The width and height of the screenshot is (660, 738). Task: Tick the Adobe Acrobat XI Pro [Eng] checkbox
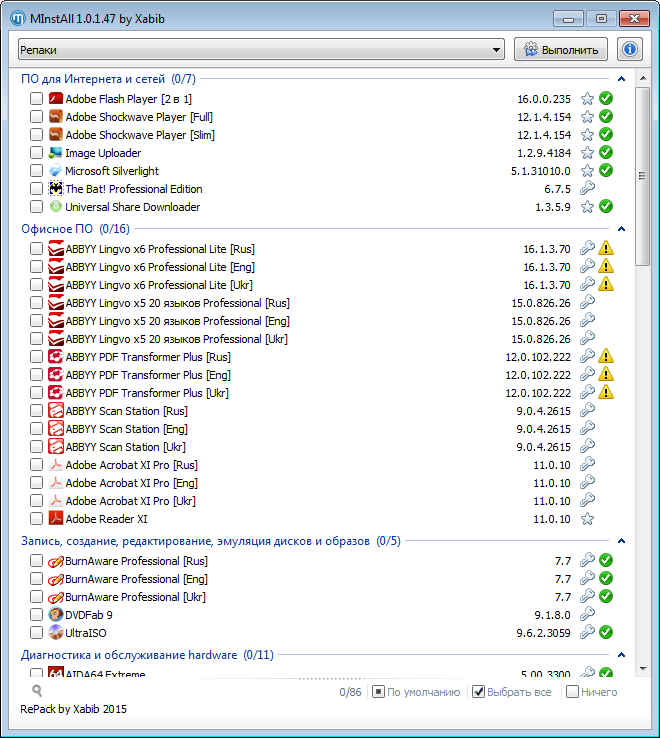[x=36, y=483]
